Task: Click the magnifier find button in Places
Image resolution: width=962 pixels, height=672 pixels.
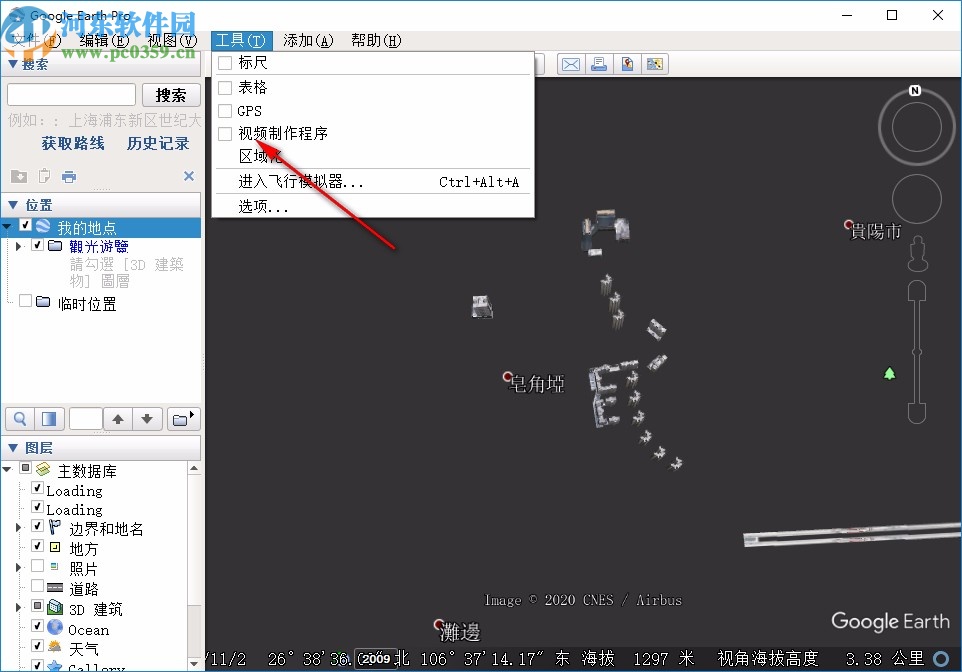Action: tap(20, 419)
